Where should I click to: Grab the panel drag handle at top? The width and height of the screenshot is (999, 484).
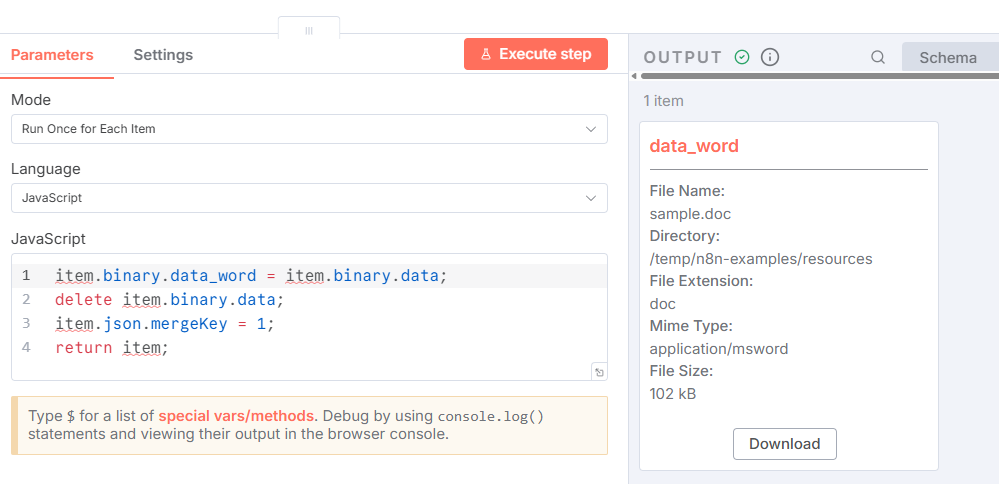(309, 31)
